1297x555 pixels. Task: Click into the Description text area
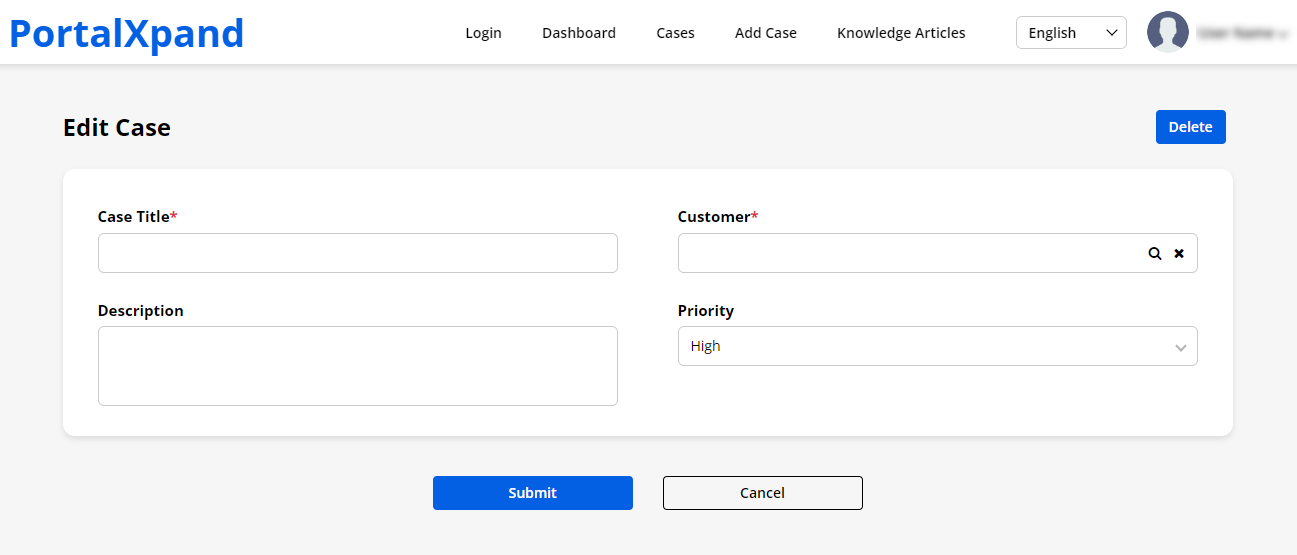click(x=357, y=366)
